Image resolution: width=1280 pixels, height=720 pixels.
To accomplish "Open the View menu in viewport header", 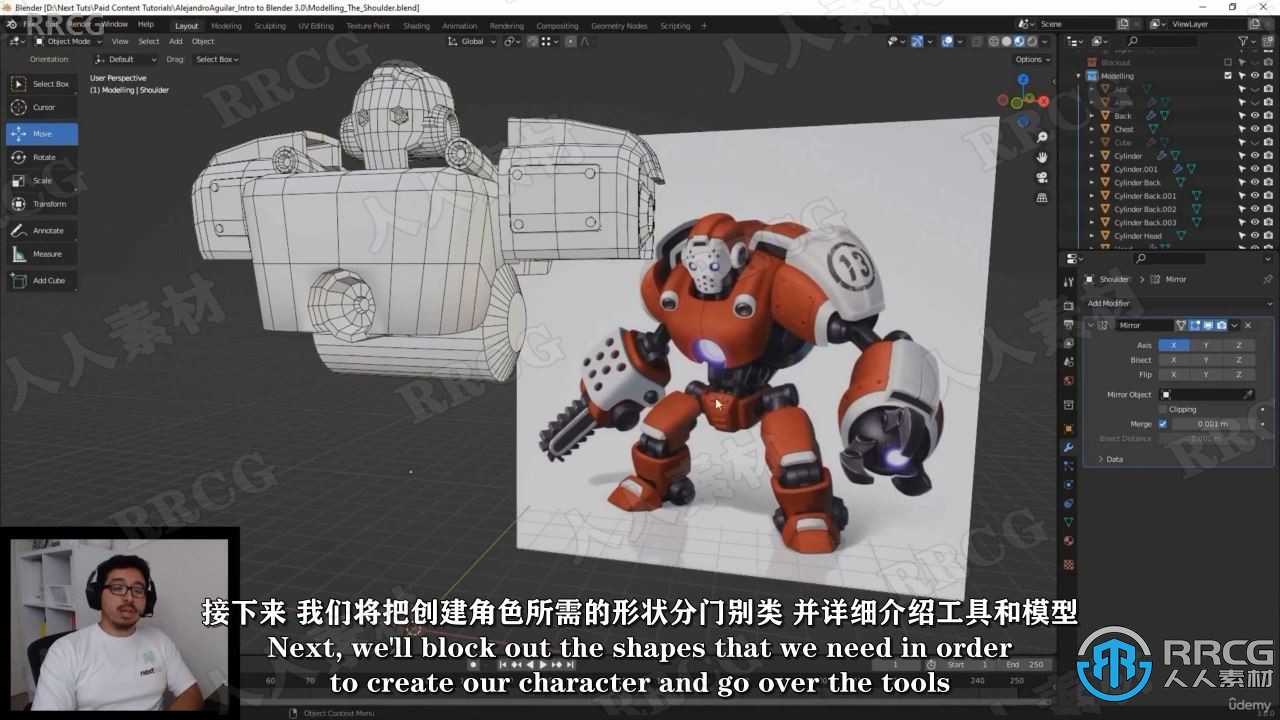I will pos(120,41).
